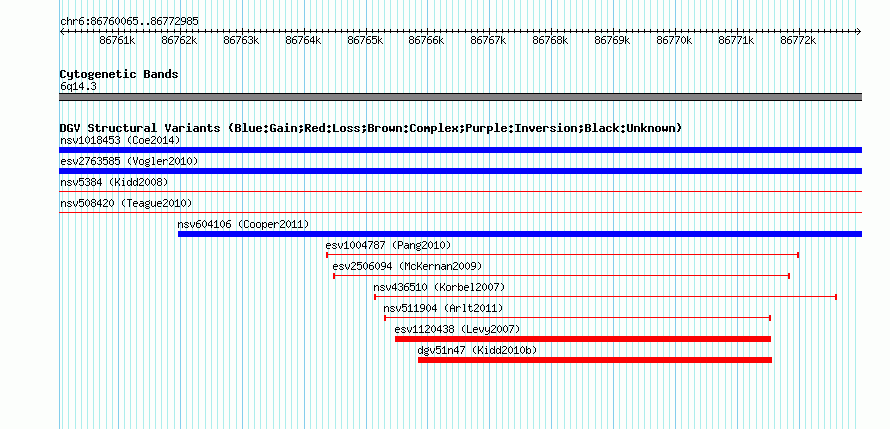Click the 86771k ruler tick label
The height and width of the screenshot is (429, 890).
click(x=736, y=40)
